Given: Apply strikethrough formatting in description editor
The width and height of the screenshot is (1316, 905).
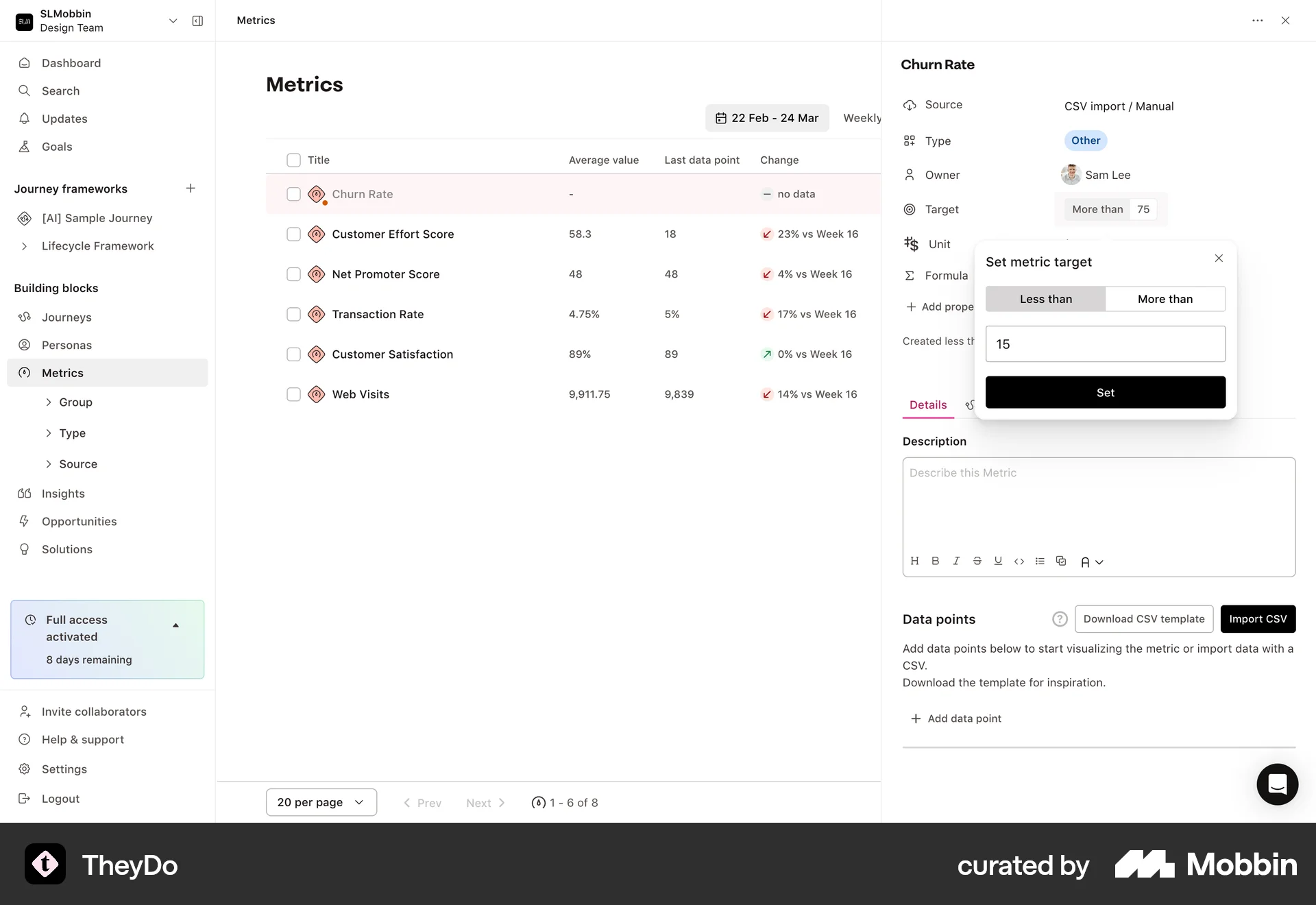Looking at the screenshot, I should 977,561.
